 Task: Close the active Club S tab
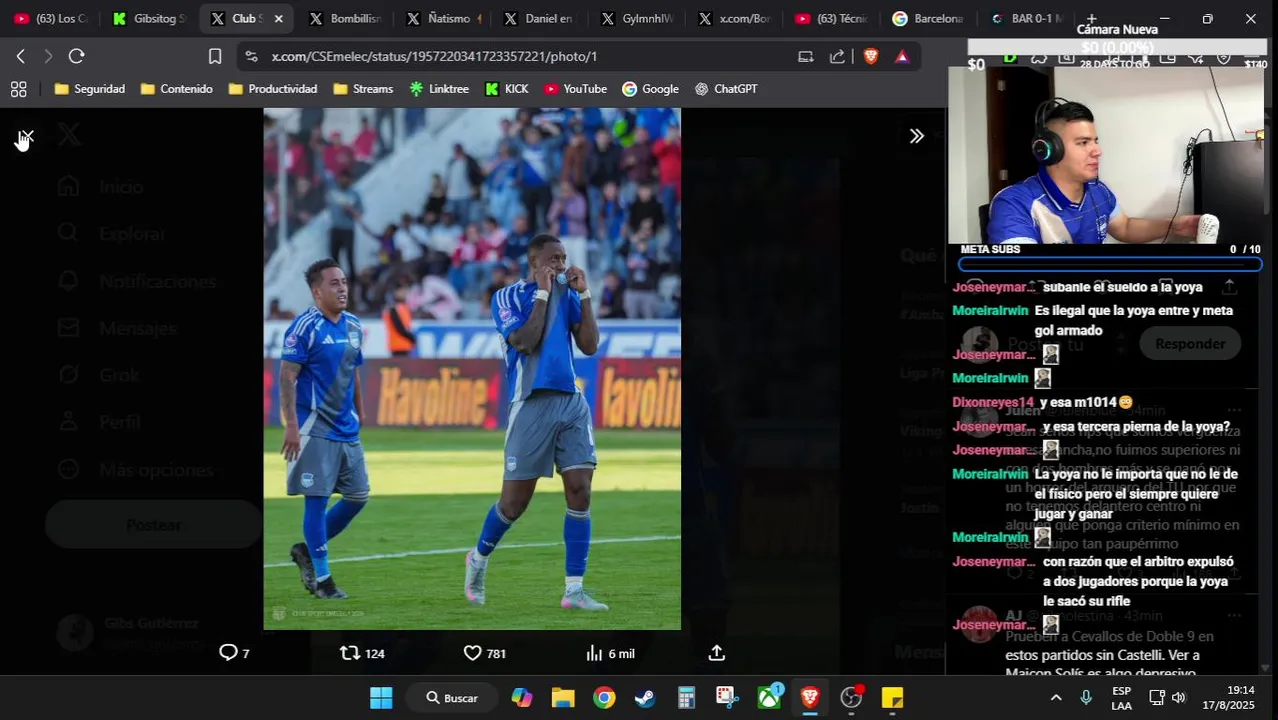coord(278,18)
